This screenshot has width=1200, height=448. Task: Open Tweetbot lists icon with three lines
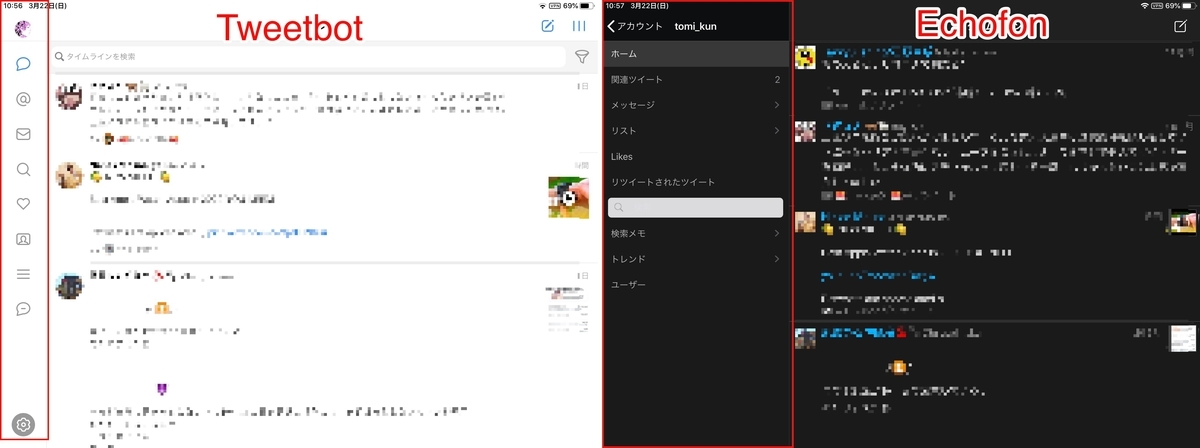click(x=24, y=274)
